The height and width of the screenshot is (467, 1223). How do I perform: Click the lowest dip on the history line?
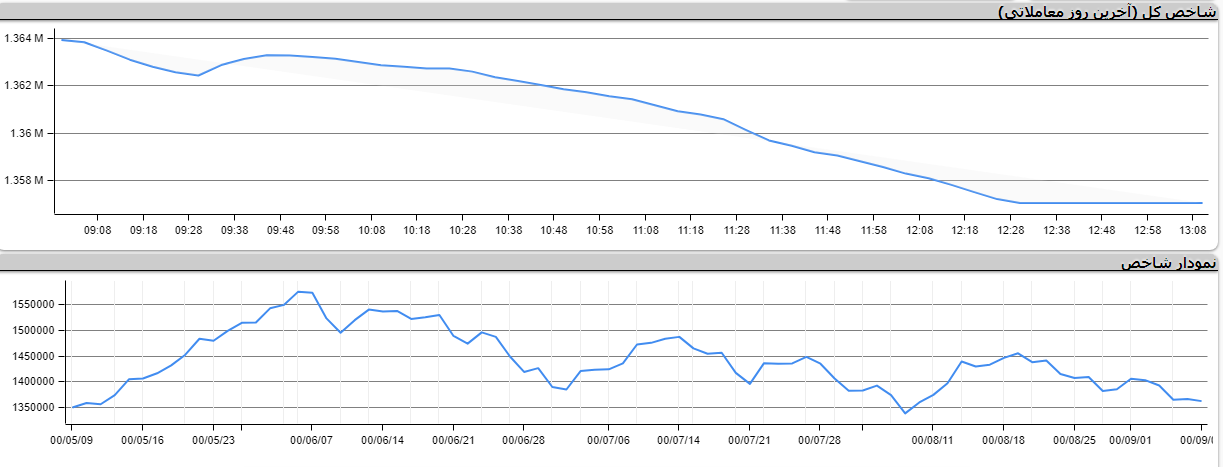click(x=906, y=413)
